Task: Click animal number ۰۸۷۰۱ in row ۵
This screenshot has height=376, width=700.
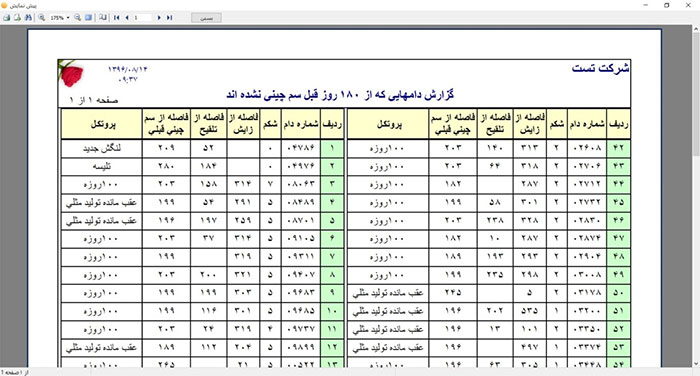Action: point(300,220)
